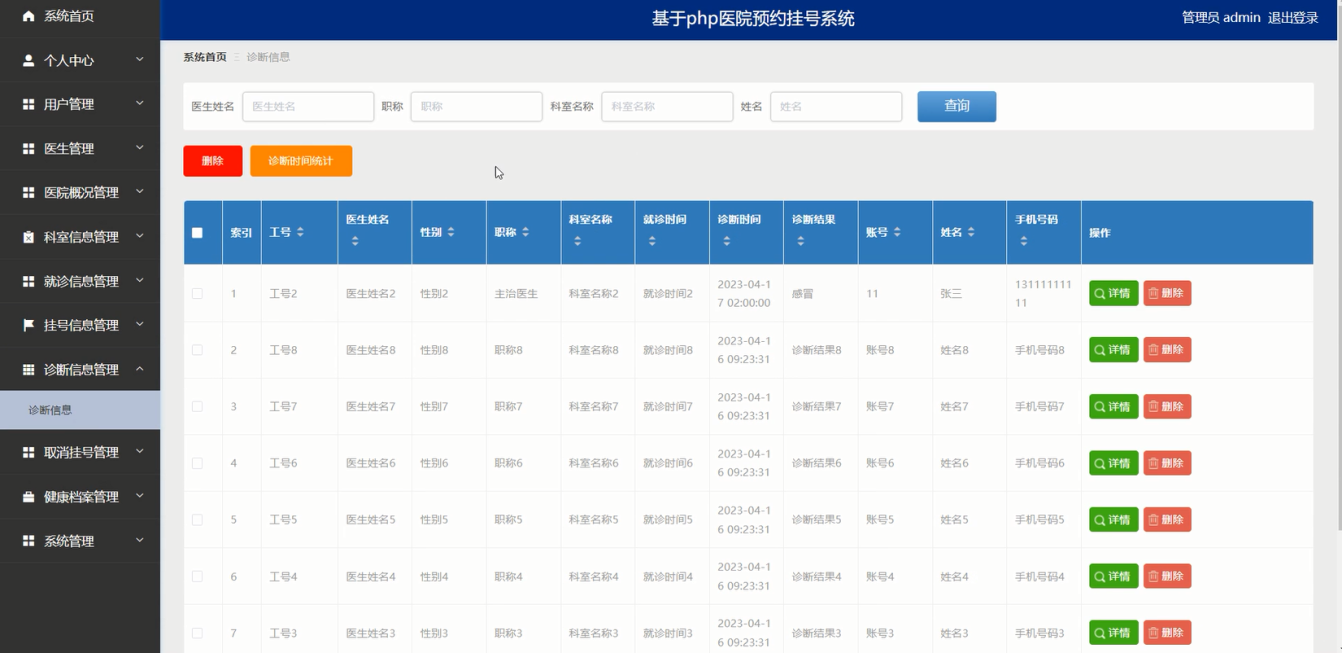The image size is (1342, 653).
Task: Click the grid icon beside 系统管理
Action: tap(28, 540)
